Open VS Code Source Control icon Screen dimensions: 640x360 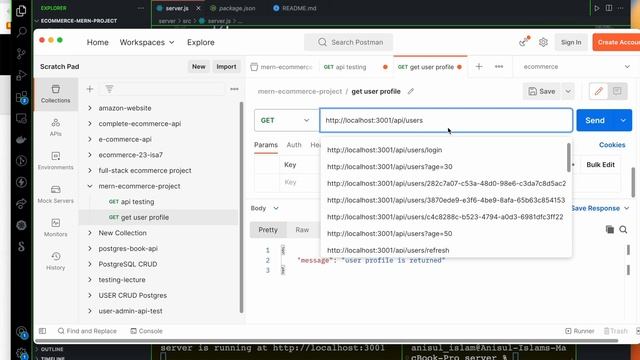pyautogui.click(x=21, y=53)
